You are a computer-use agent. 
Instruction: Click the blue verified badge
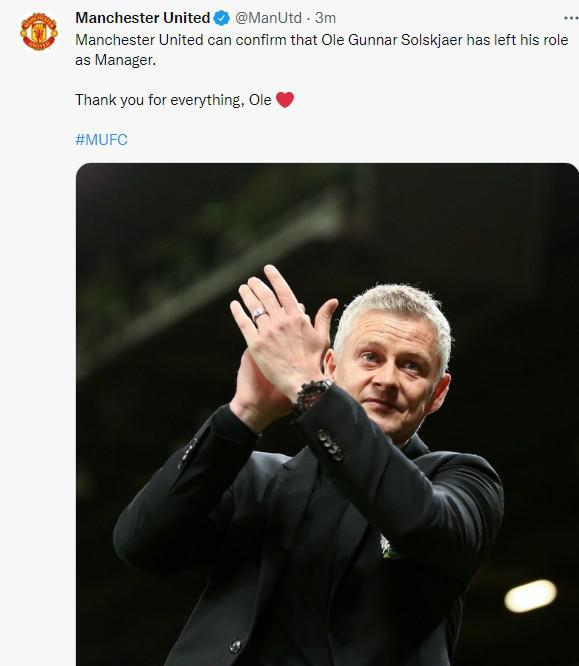click(222, 18)
